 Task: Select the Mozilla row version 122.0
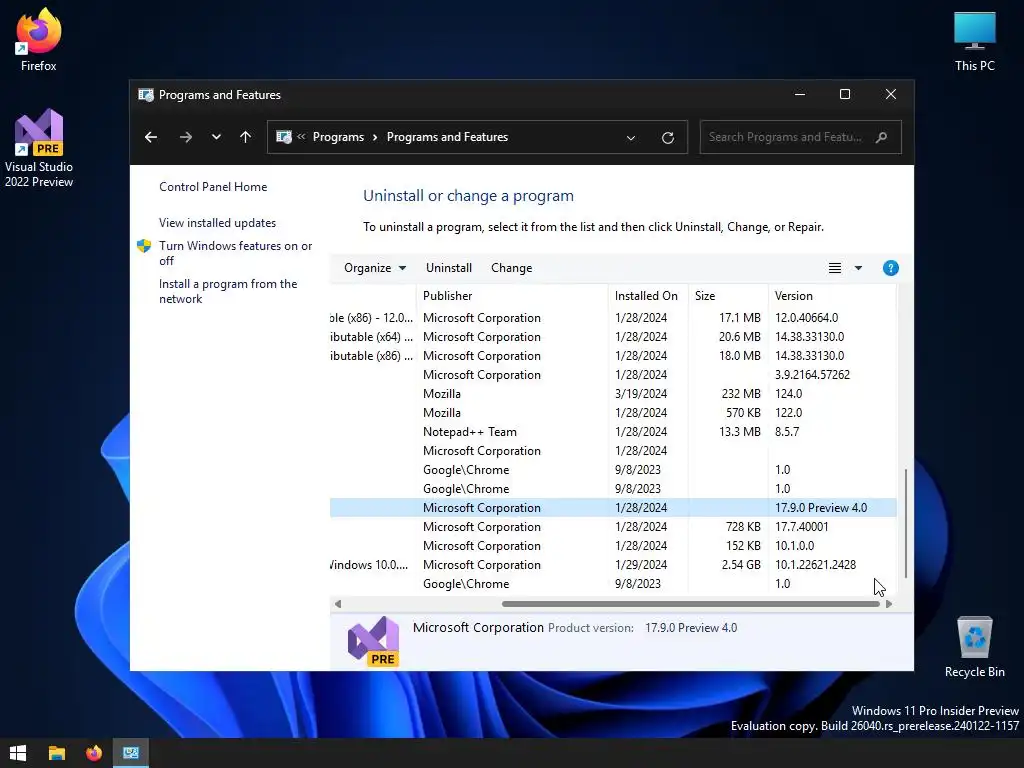[x=613, y=413]
